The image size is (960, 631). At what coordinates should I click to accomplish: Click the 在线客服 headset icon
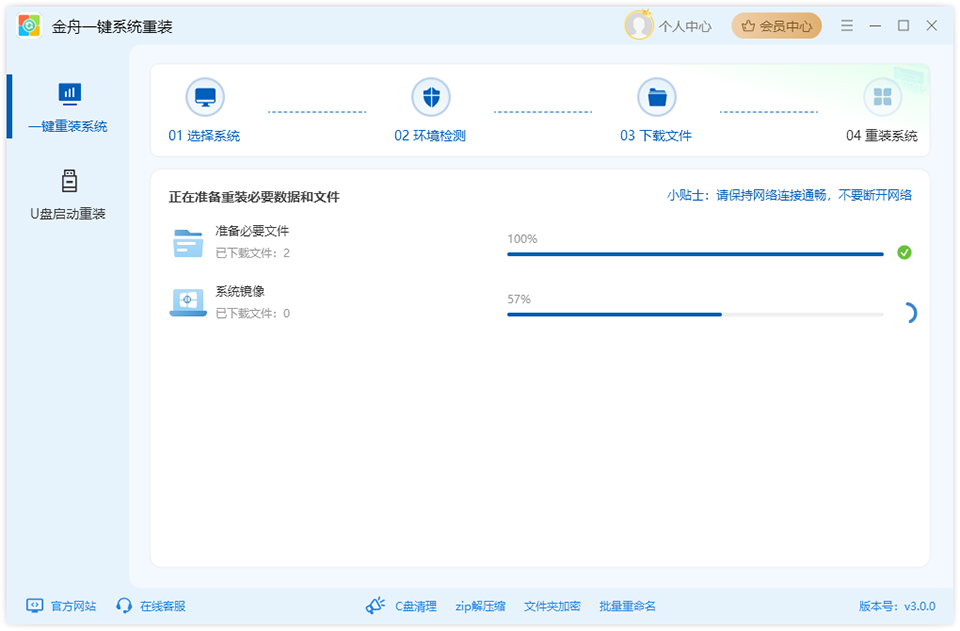pyautogui.click(x=122, y=605)
